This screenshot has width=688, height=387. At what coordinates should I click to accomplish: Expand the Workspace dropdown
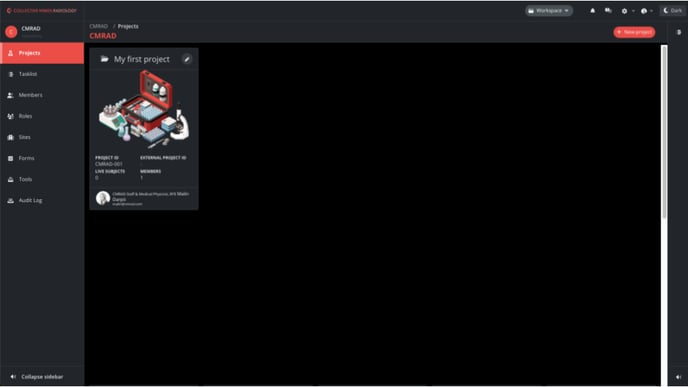pos(549,11)
